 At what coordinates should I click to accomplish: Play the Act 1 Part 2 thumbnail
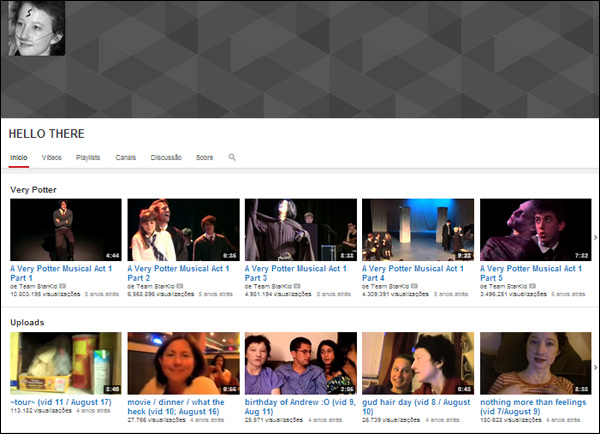183,230
